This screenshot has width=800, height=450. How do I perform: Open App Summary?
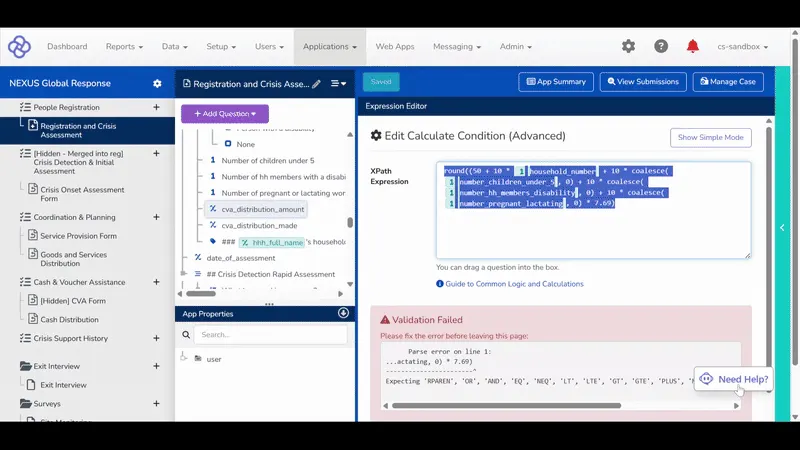pyautogui.click(x=556, y=82)
